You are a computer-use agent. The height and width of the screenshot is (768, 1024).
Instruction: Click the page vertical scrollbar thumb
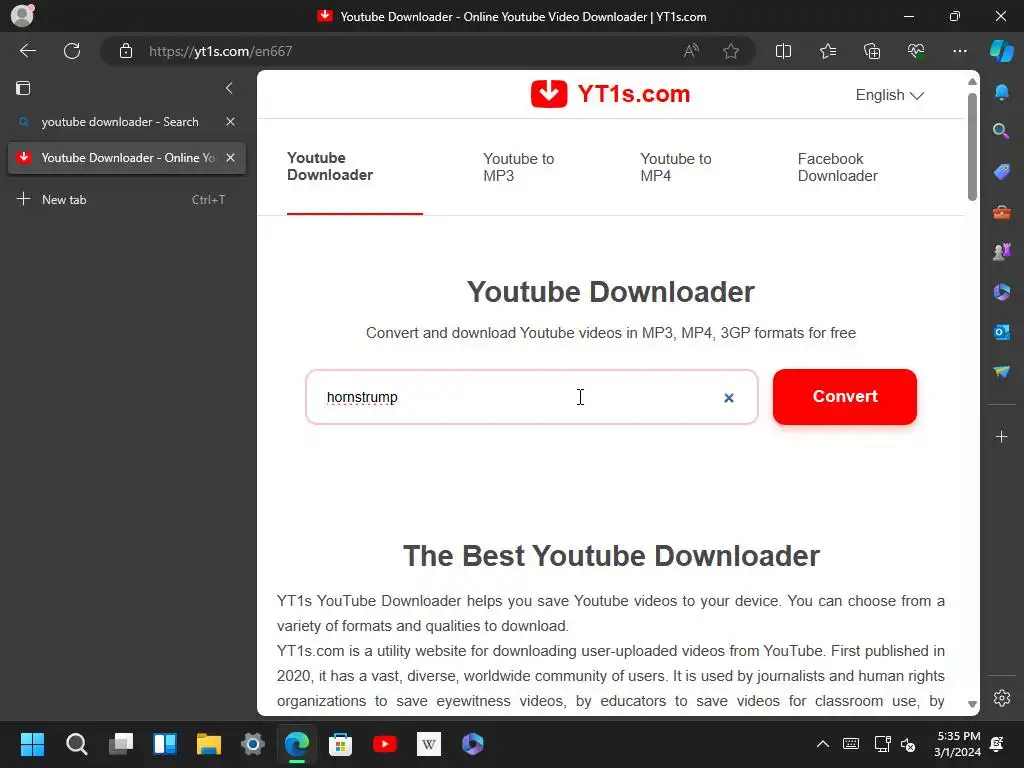coord(972,147)
